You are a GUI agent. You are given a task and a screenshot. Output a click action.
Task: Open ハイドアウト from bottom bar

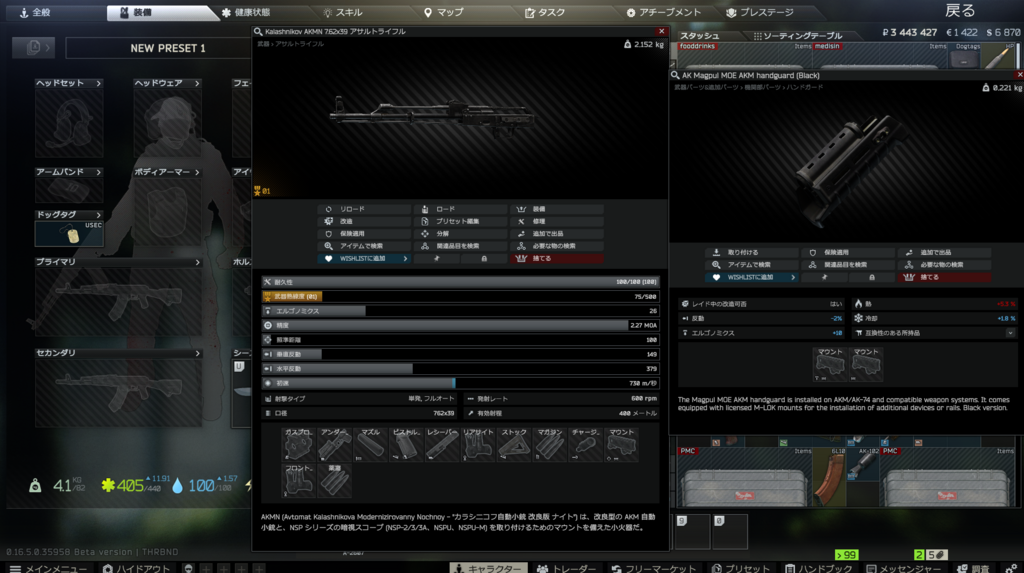pos(136,568)
